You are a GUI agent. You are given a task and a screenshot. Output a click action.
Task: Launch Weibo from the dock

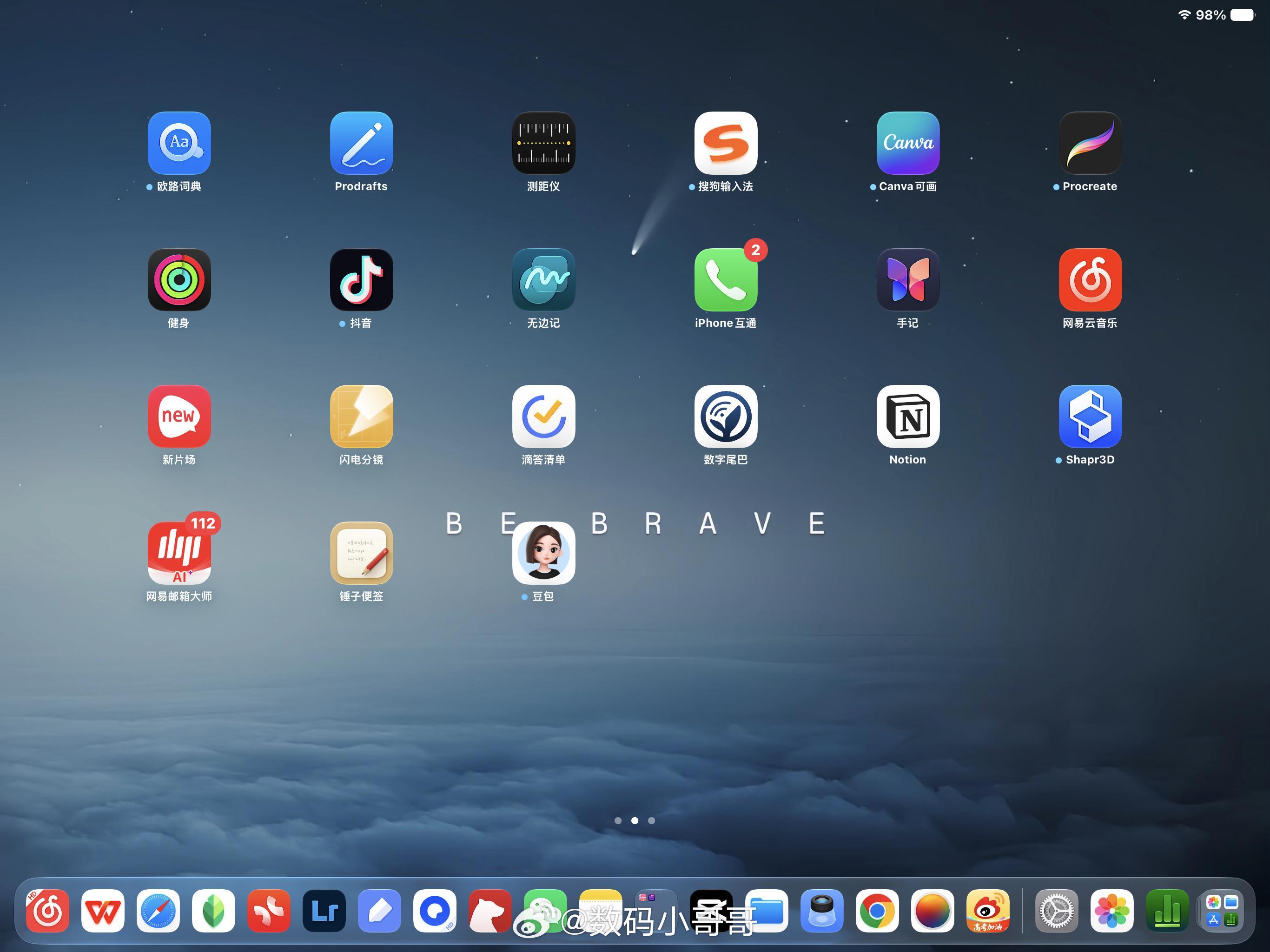[988, 911]
